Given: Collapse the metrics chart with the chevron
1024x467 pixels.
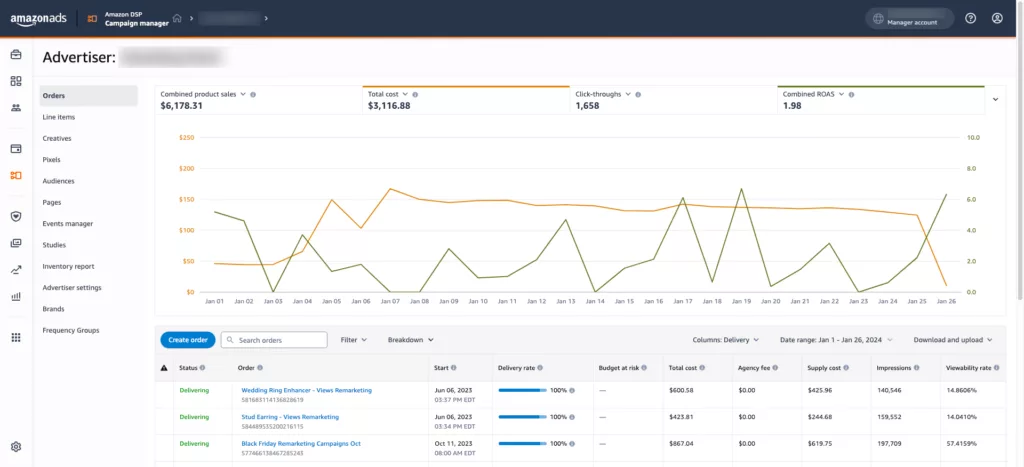Looking at the screenshot, I should pyautogui.click(x=995, y=99).
